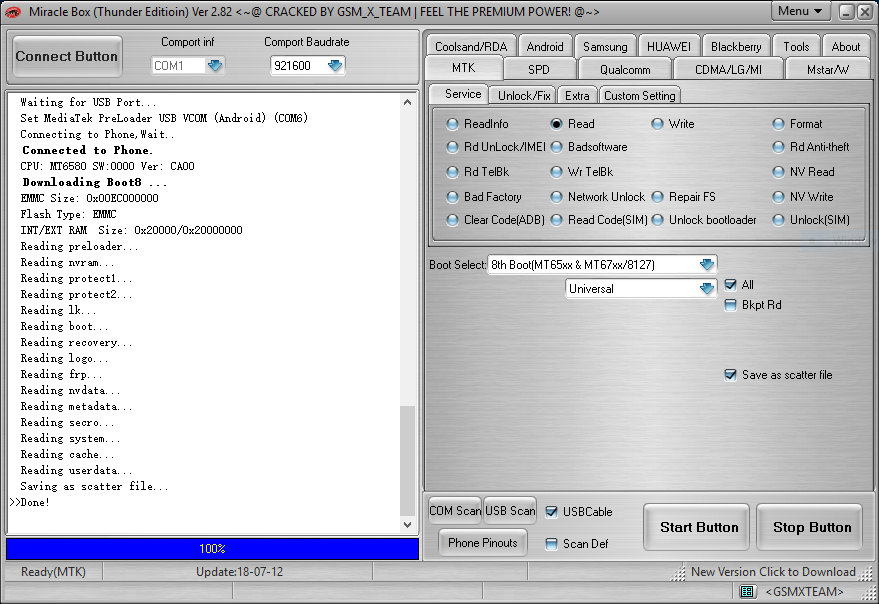
Task: Open the About tab
Action: click(846, 47)
